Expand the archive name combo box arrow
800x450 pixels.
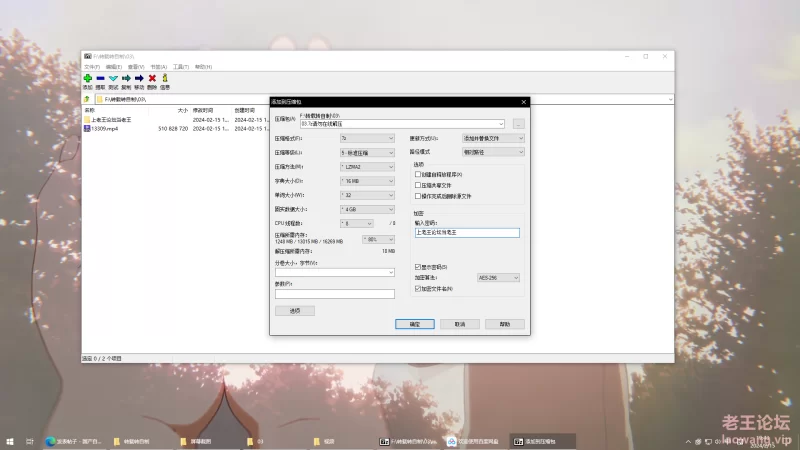pyautogui.click(x=501, y=124)
